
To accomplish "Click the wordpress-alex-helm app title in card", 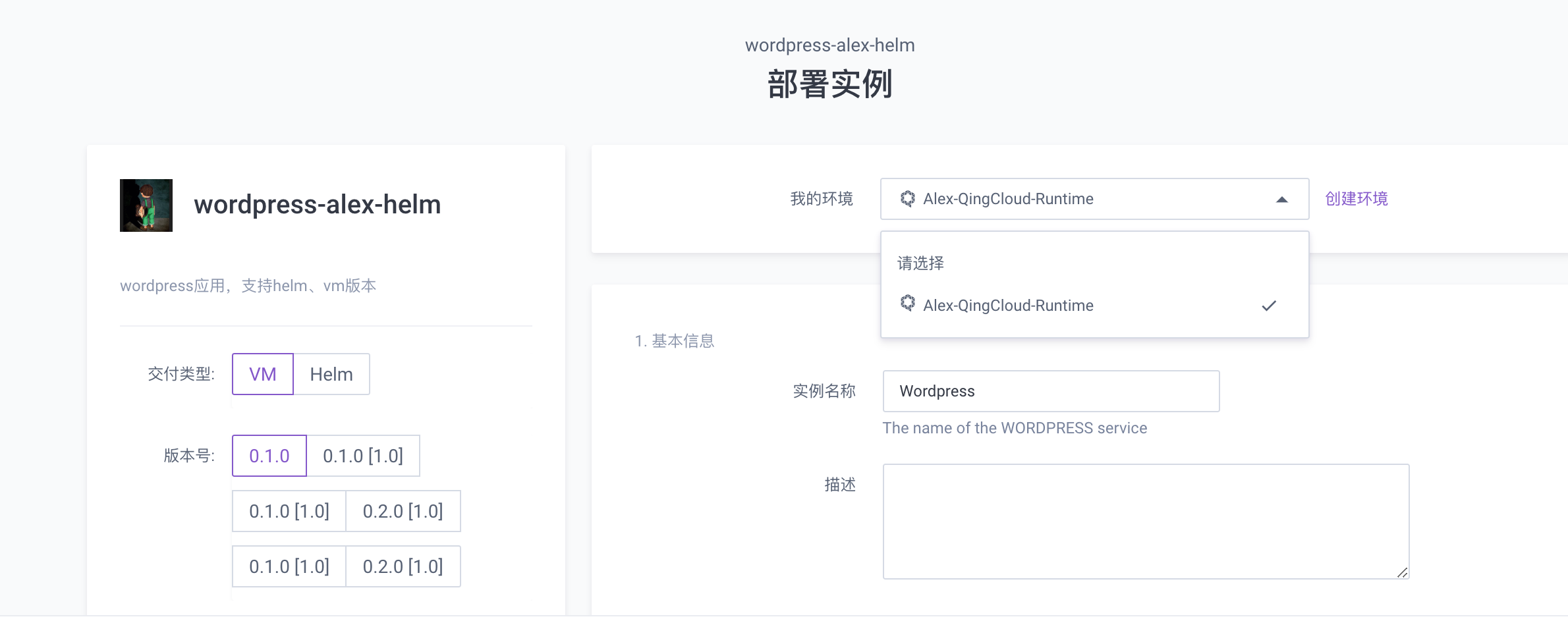I will [x=317, y=205].
